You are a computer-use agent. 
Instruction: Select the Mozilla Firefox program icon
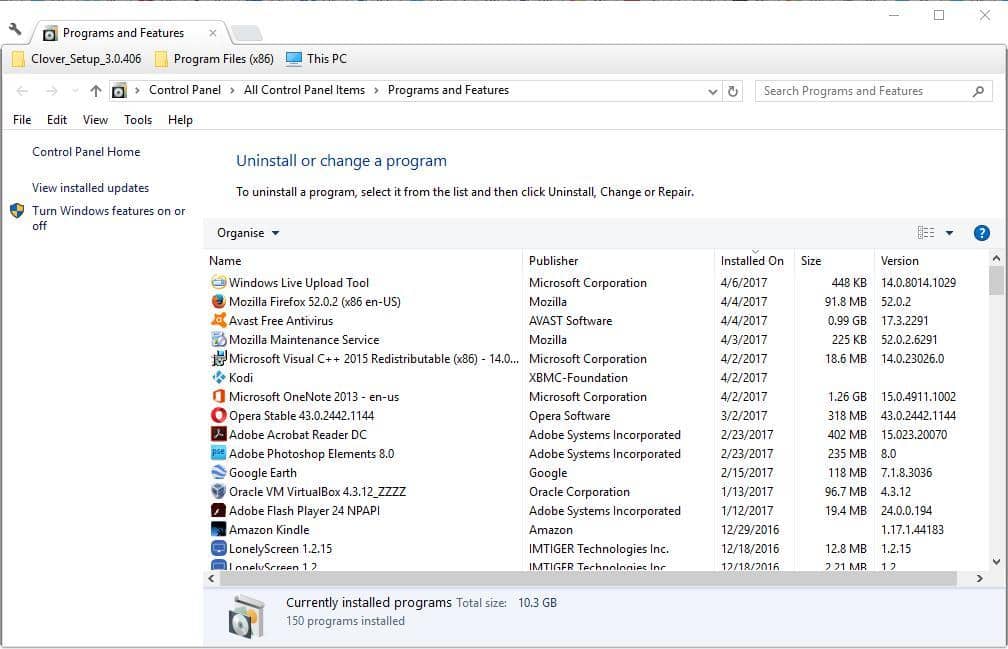click(x=219, y=302)
